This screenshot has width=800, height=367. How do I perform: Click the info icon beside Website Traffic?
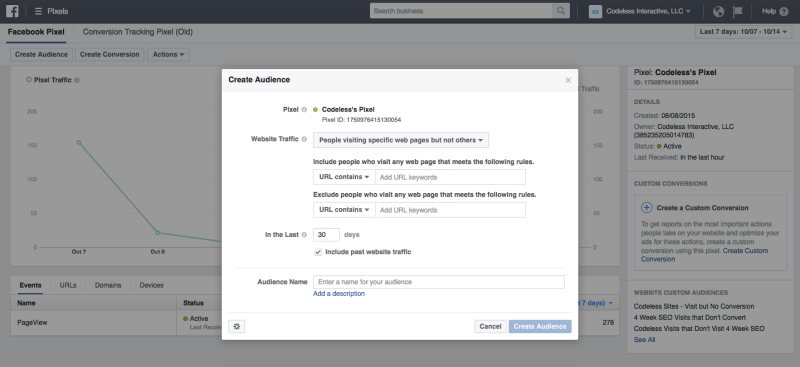pos(304,139)
